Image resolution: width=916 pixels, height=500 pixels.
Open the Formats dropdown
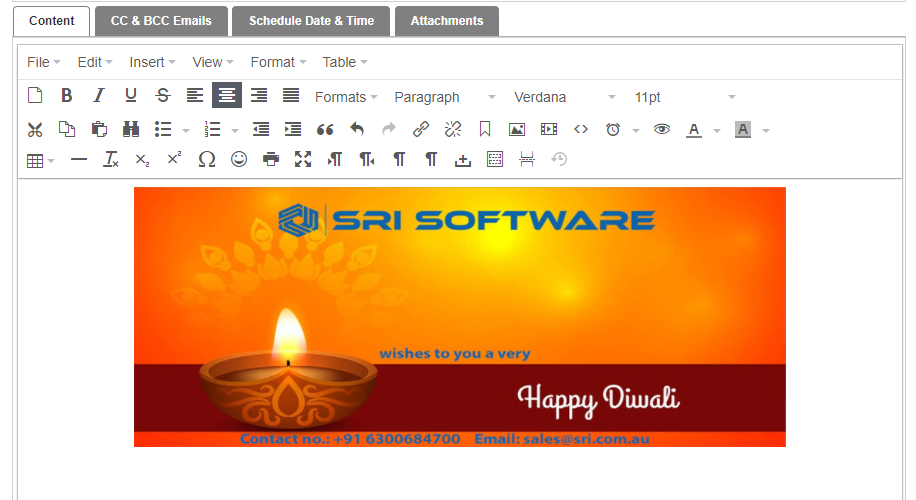[x=346, y=97]
